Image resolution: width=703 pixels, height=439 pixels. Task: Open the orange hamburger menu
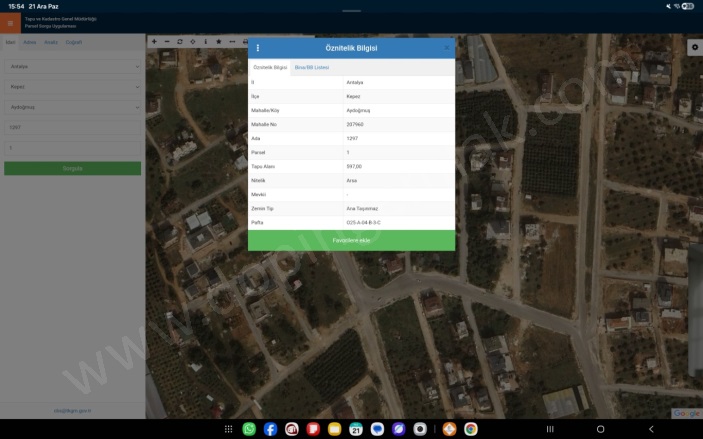[10, 23]
